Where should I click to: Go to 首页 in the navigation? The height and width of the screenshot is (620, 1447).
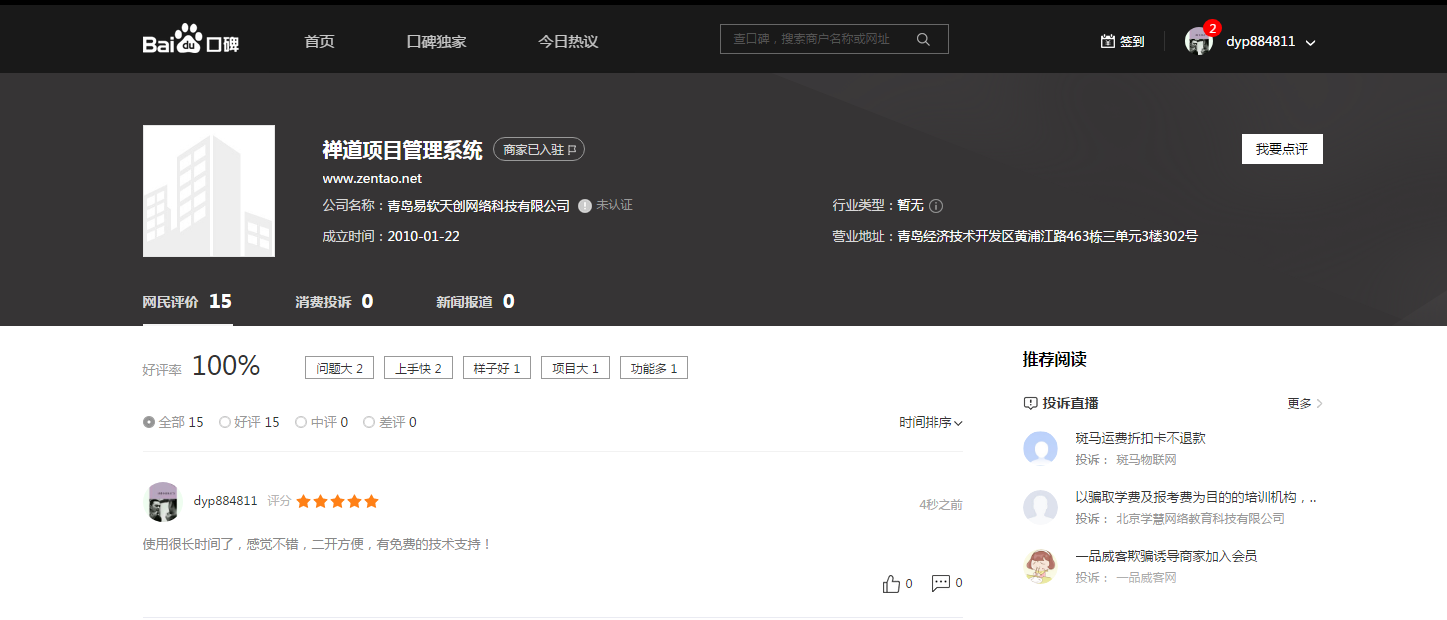tap(319, 41)
